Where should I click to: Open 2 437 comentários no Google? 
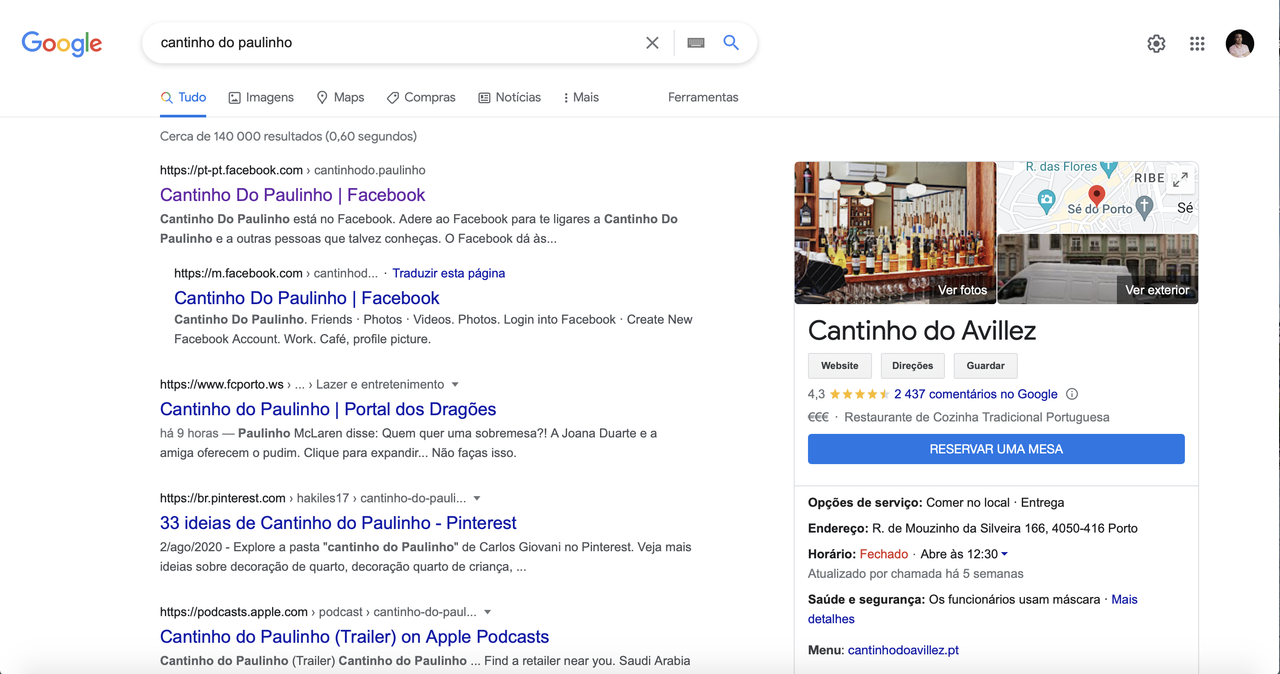pyautogui.click(x=976, y=394)
